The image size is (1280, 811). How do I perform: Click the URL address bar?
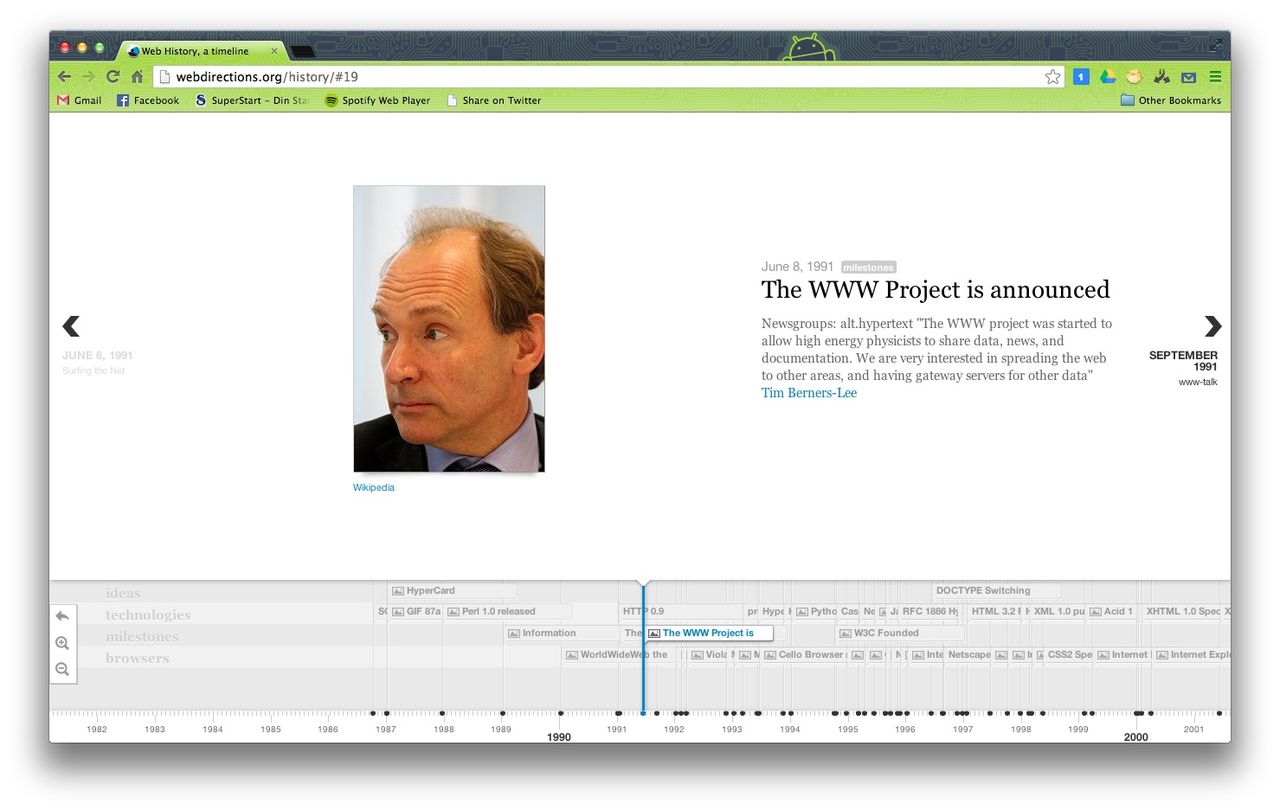tap(600, 77)
